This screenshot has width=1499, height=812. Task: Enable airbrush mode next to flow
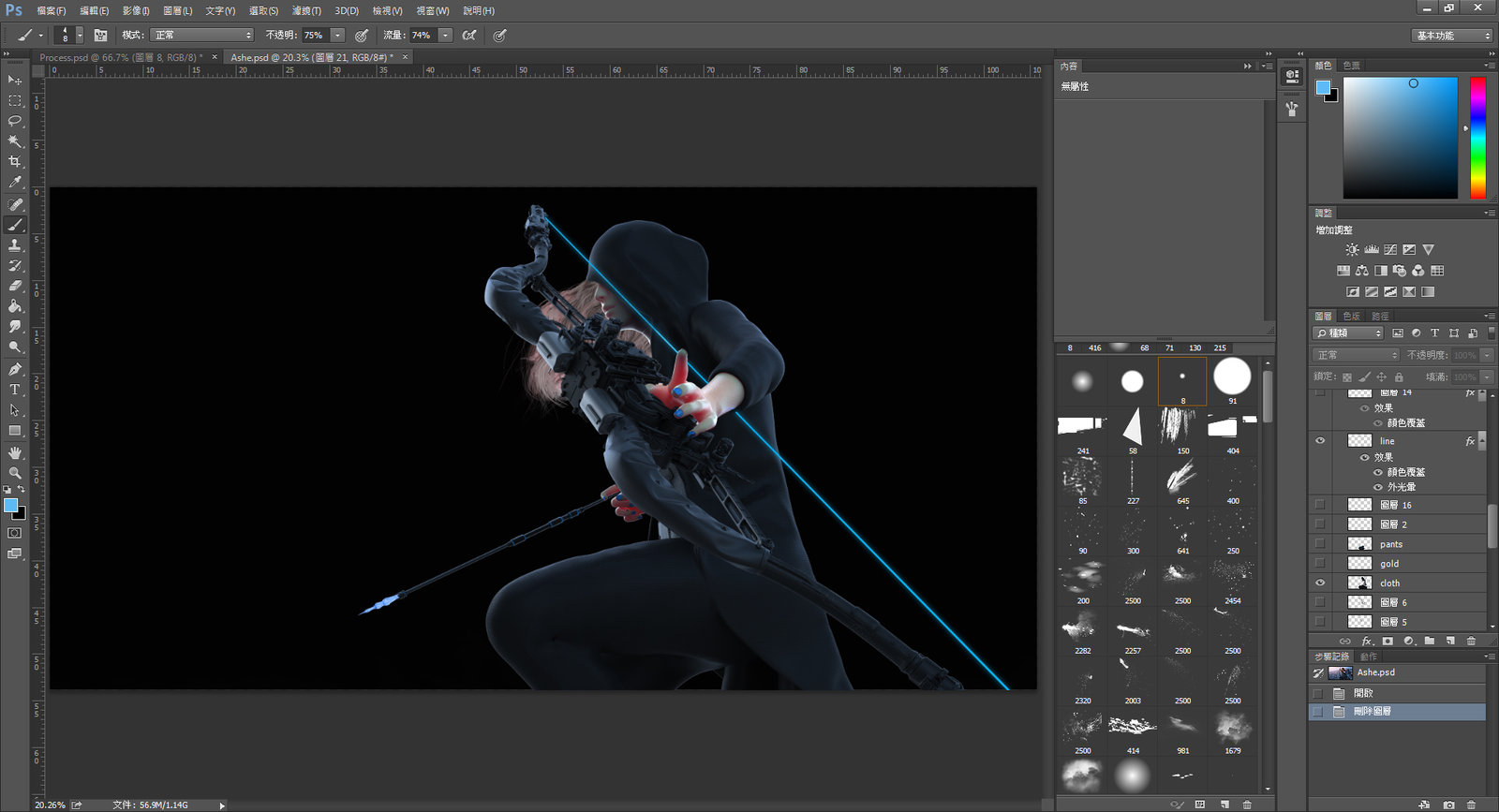469,35
